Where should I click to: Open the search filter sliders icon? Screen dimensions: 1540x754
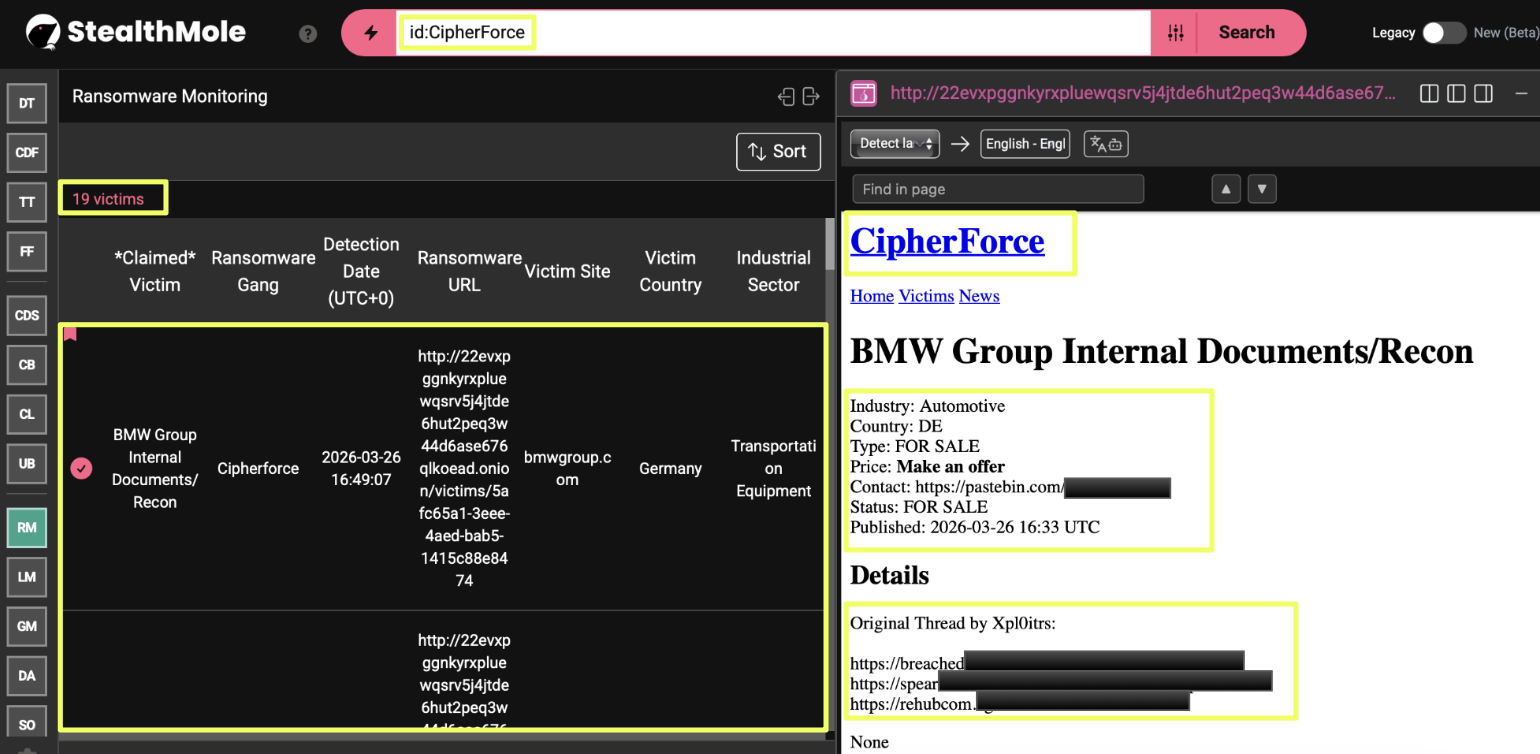click(1175, 33)
